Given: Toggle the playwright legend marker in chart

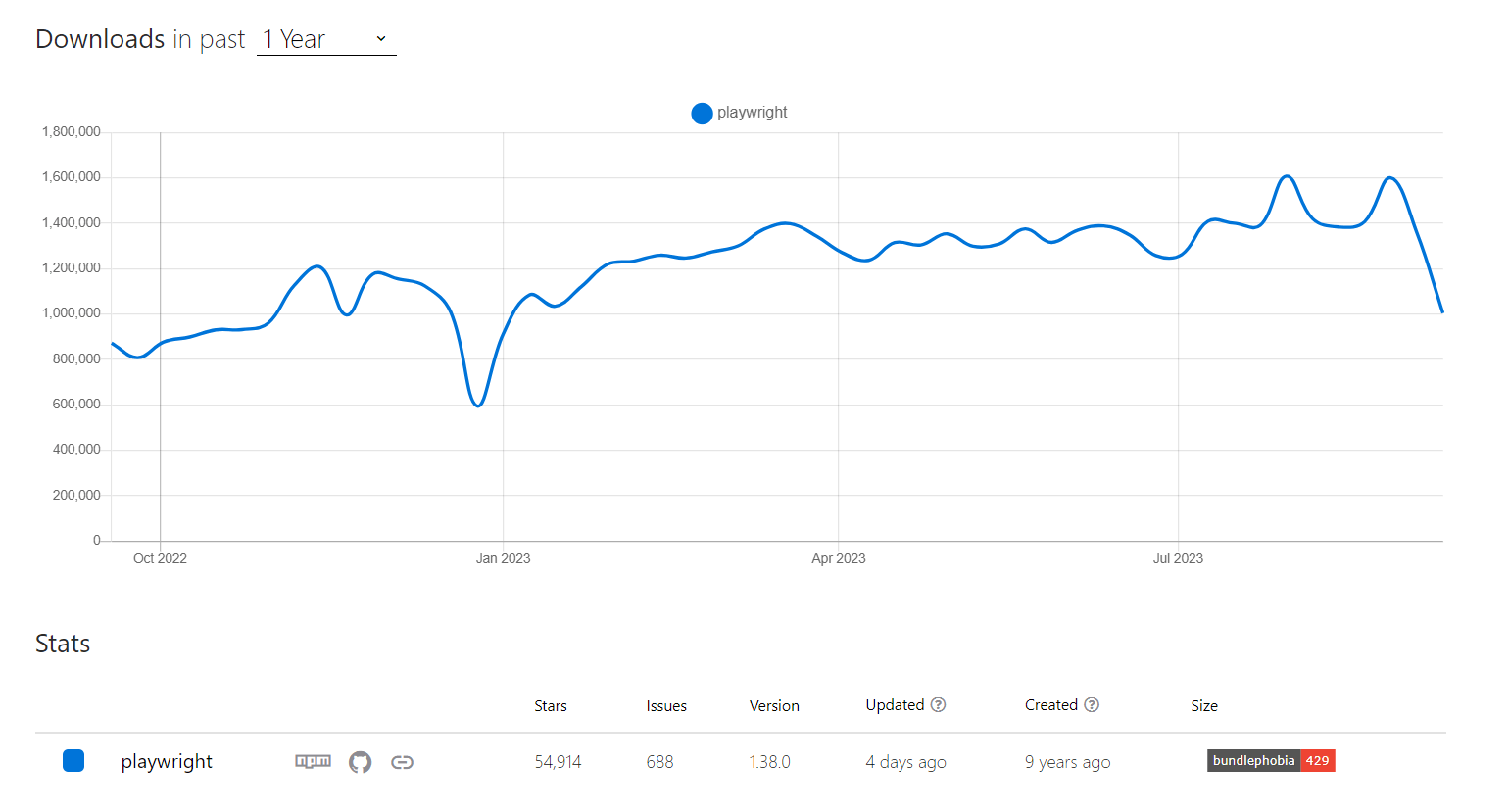Looking at the screenshot, I should [x=702, y=114].
